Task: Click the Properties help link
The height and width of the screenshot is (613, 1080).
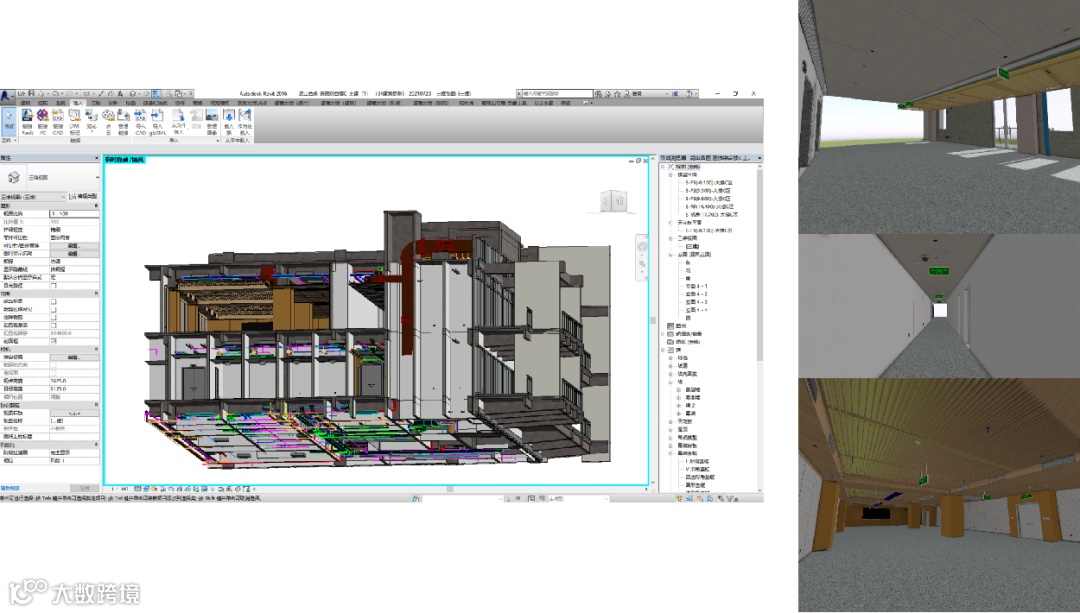Action: click(10, 488)
